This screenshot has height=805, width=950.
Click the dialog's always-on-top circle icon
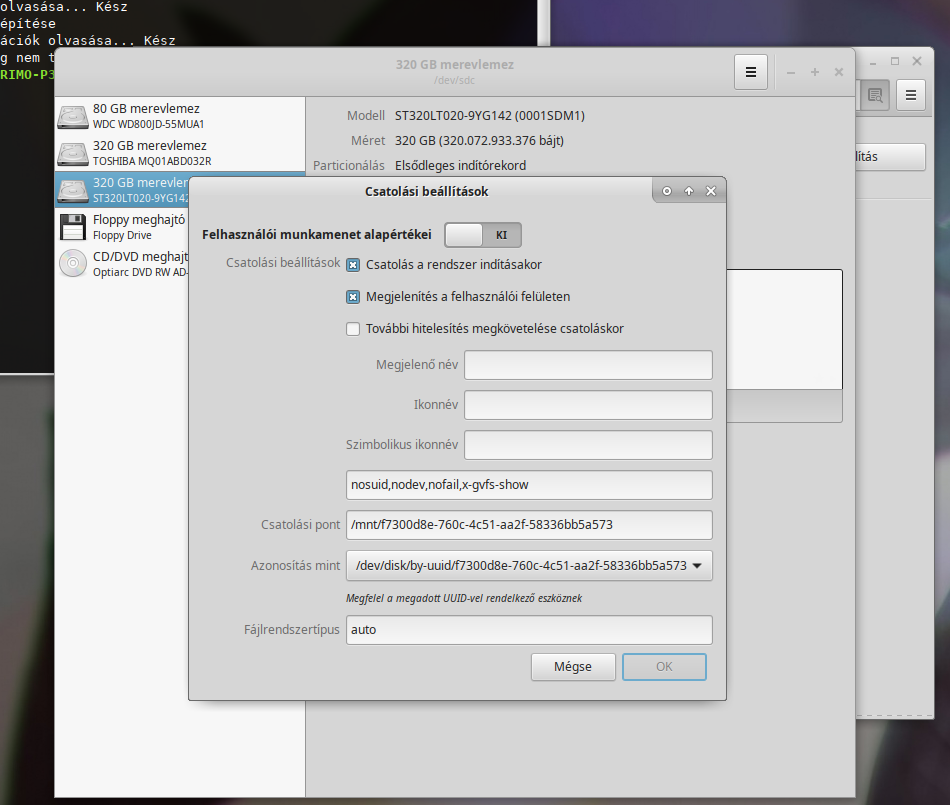point(667,191)
